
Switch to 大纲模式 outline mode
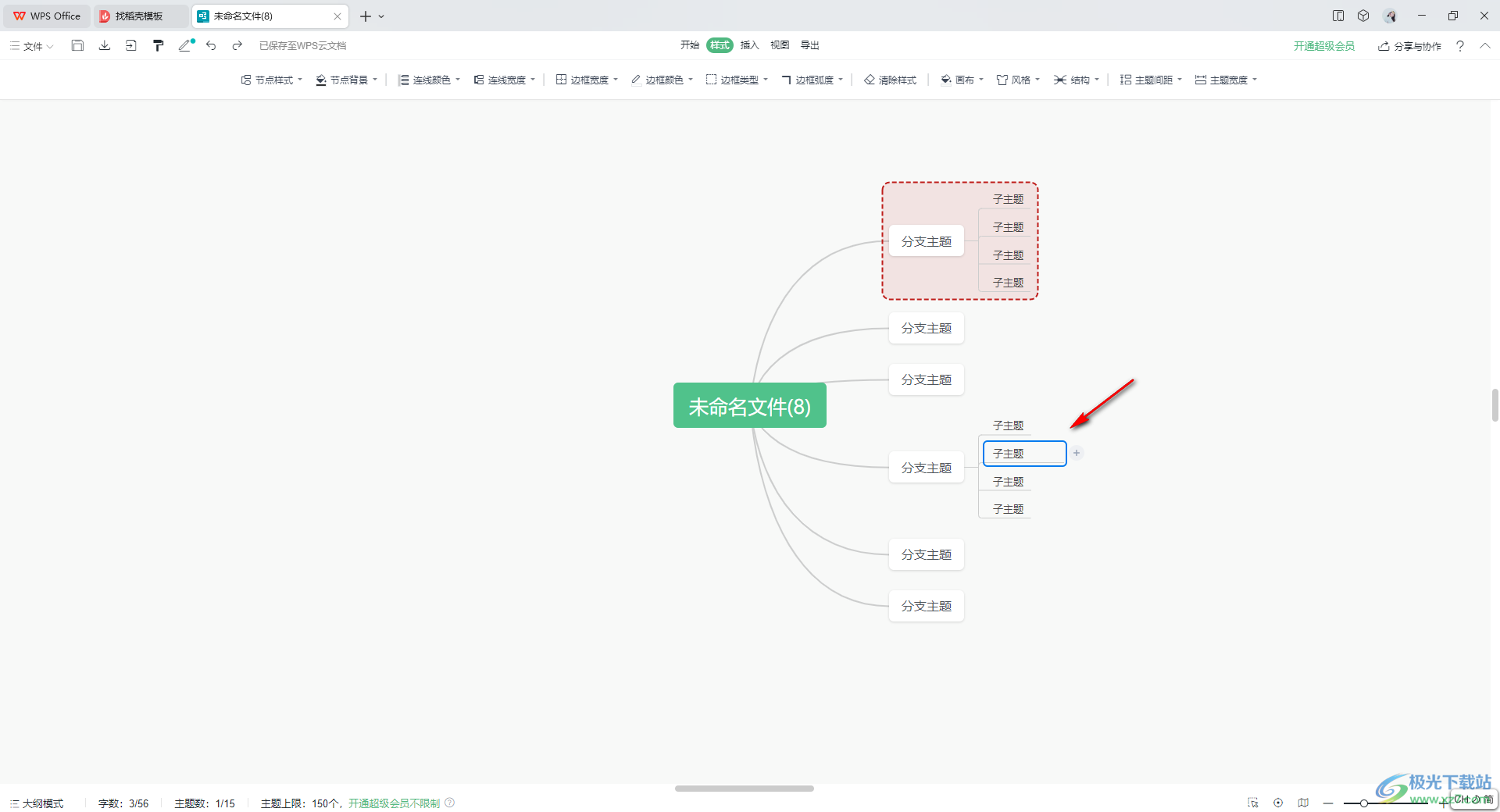point(37,803)
